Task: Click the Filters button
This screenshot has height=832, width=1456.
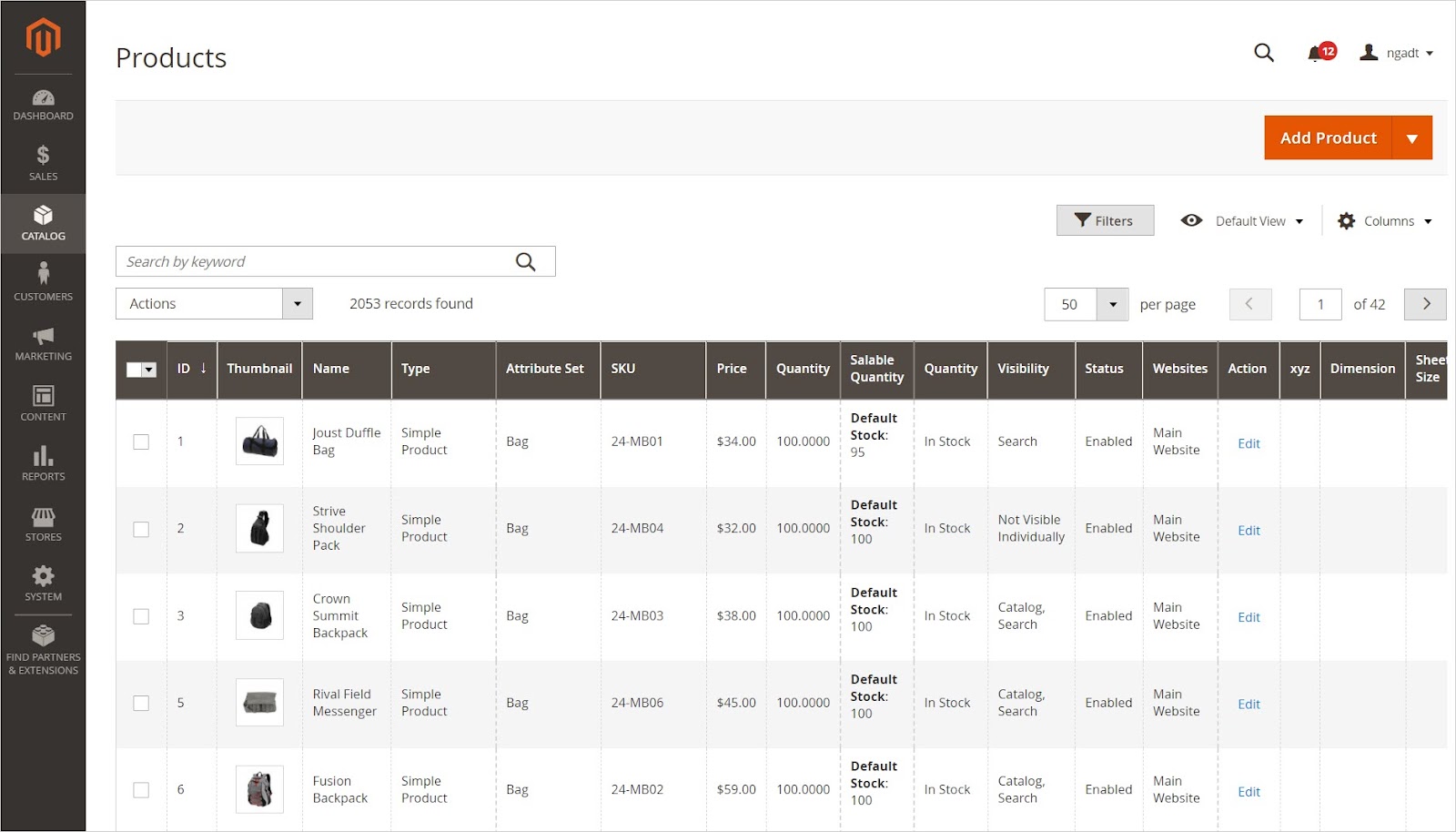Action: [1104, 220]
